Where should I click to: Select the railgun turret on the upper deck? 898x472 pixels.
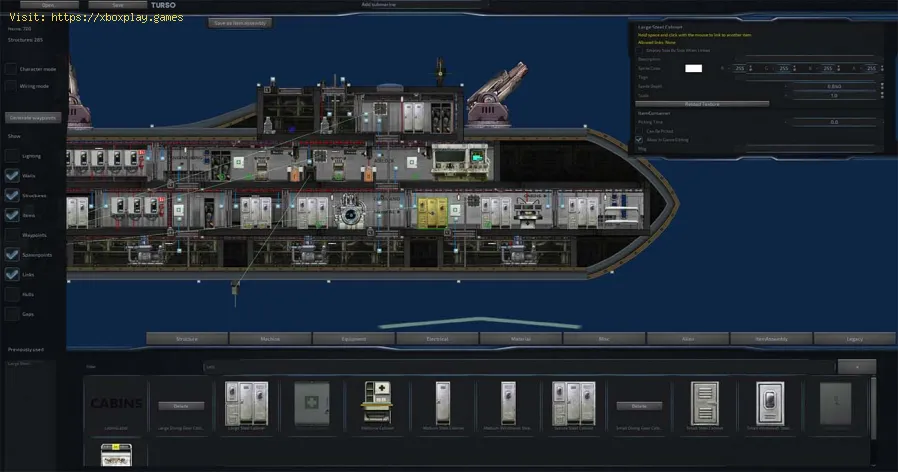point(496,95)
